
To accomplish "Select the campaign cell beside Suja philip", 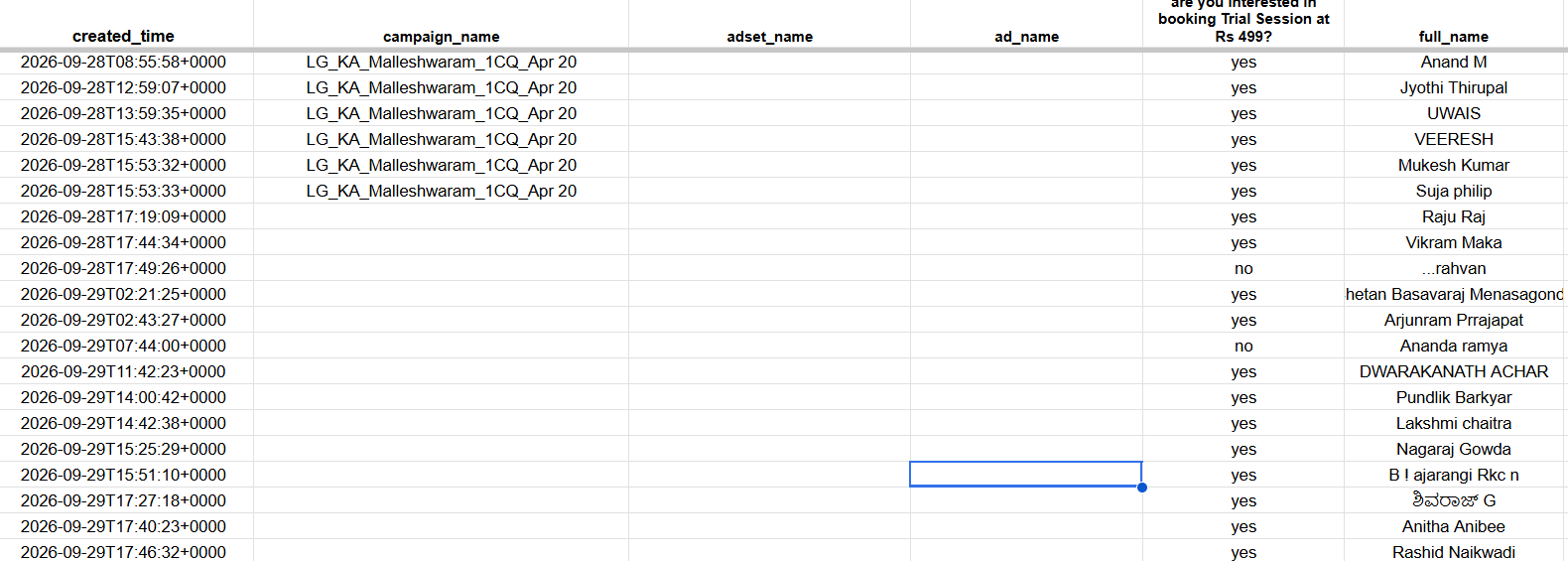I will [441, 191].
